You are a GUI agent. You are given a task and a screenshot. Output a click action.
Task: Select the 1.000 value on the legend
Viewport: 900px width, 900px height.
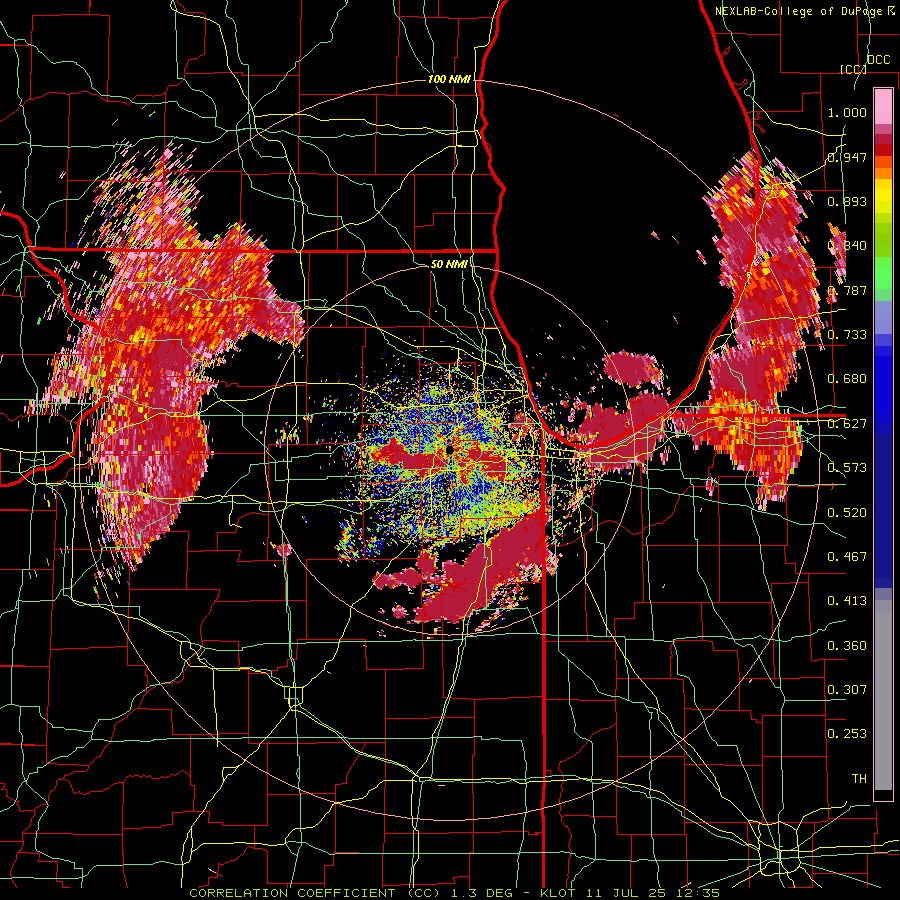(x=847, y=112)
